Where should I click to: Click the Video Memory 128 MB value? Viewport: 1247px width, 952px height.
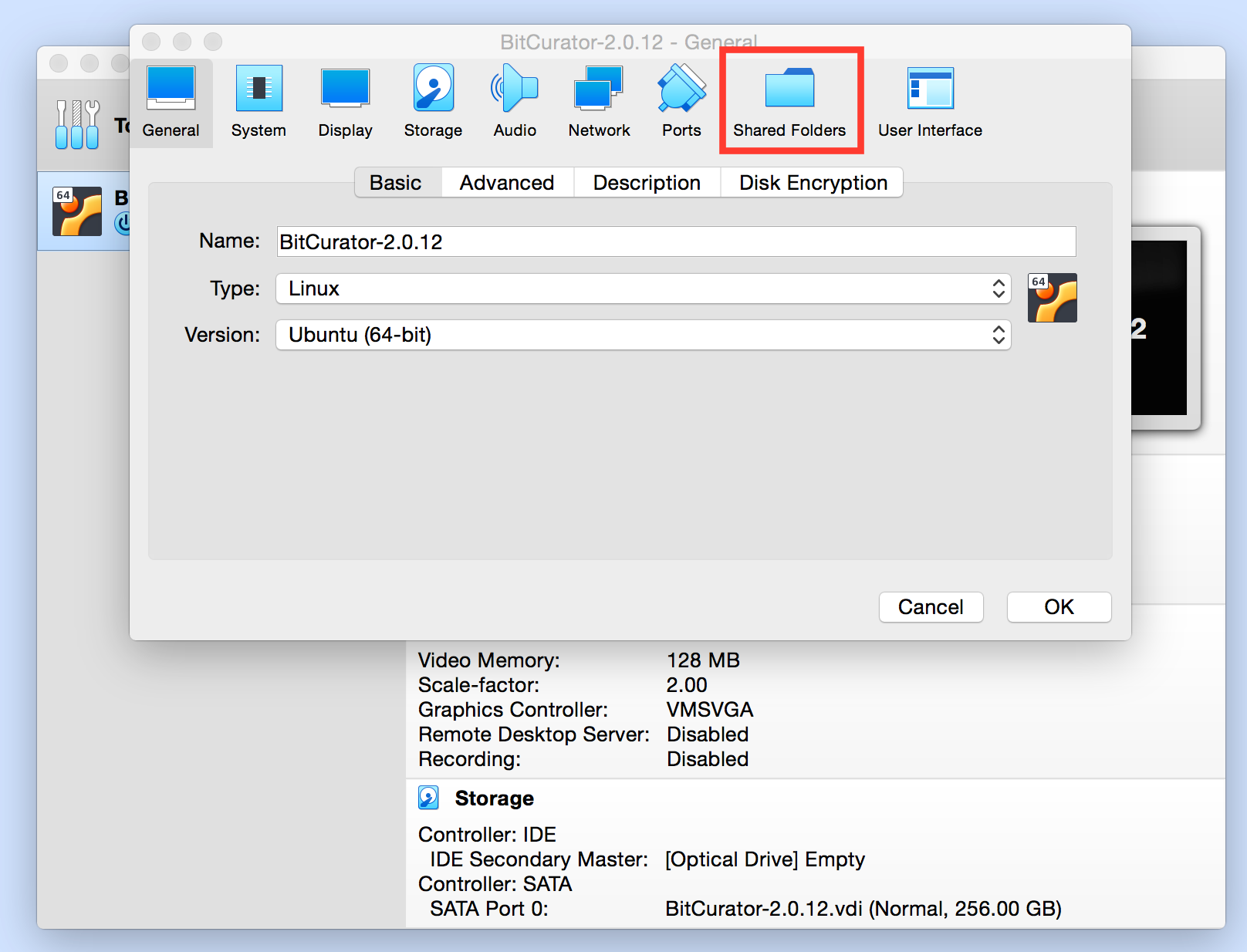pyautogui.click(x=703, y=660)
